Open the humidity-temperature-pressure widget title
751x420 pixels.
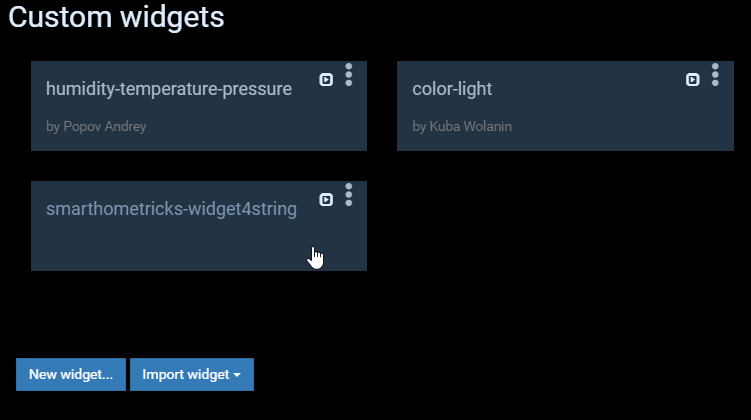(x=169, y=89)
